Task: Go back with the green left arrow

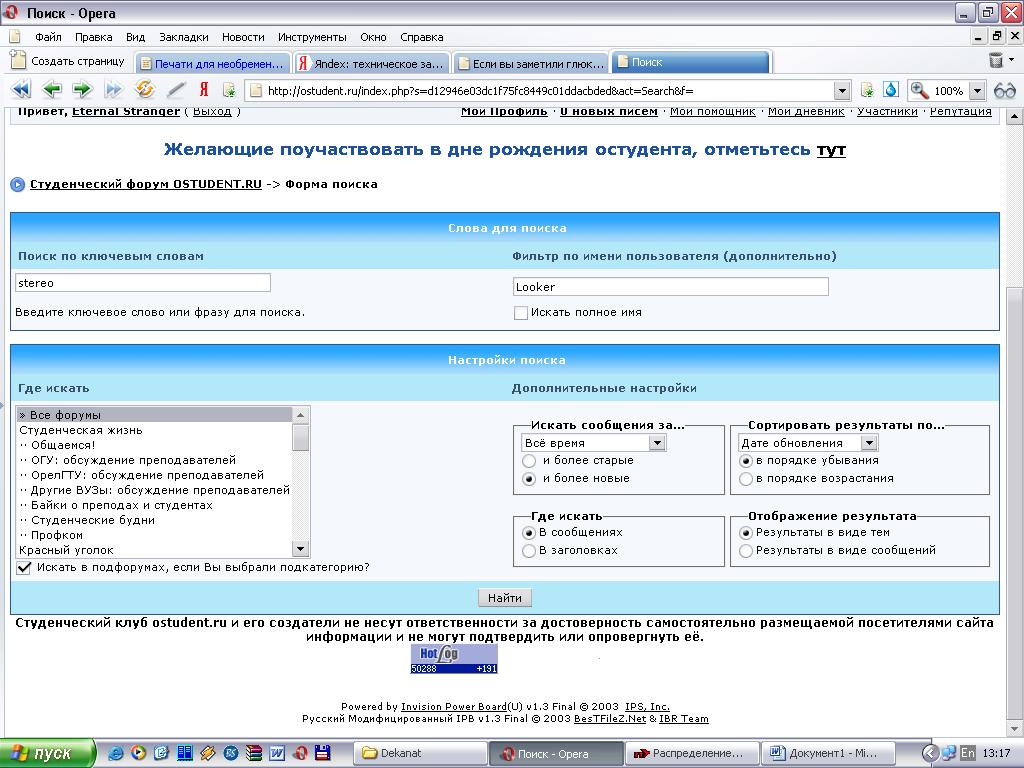Action: [52, 89]
